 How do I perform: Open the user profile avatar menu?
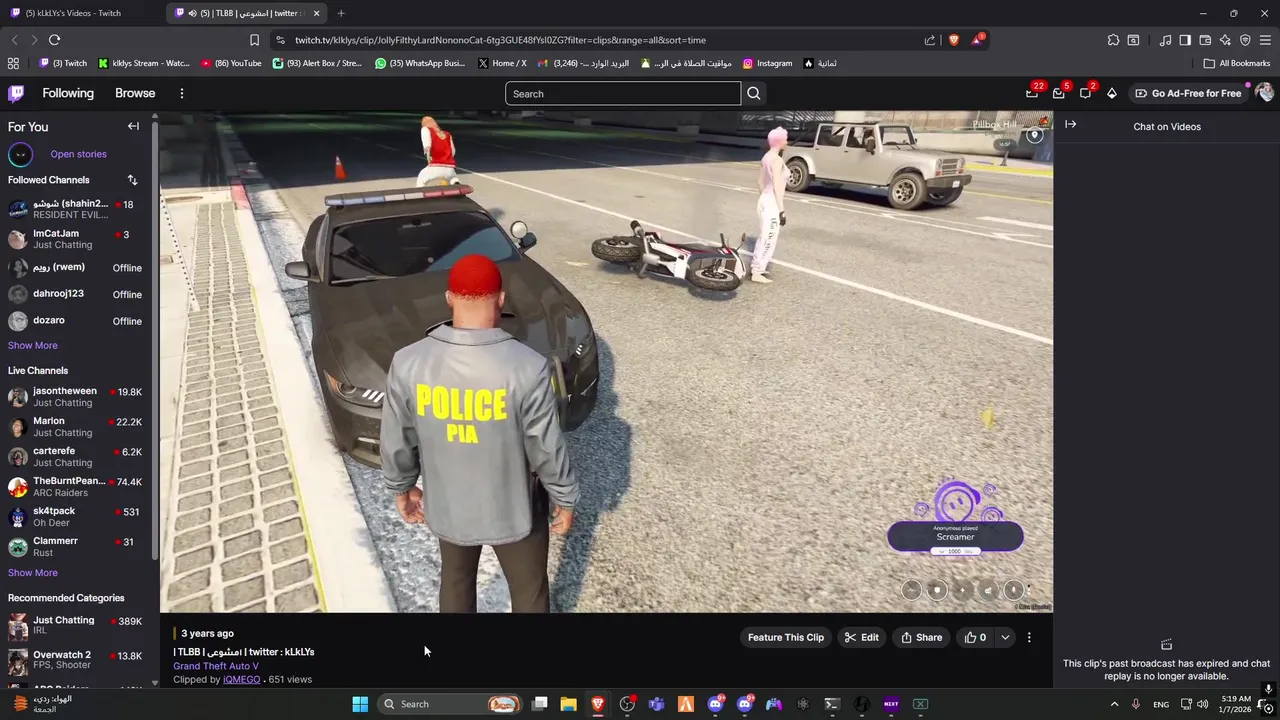tap(1264, 93)
